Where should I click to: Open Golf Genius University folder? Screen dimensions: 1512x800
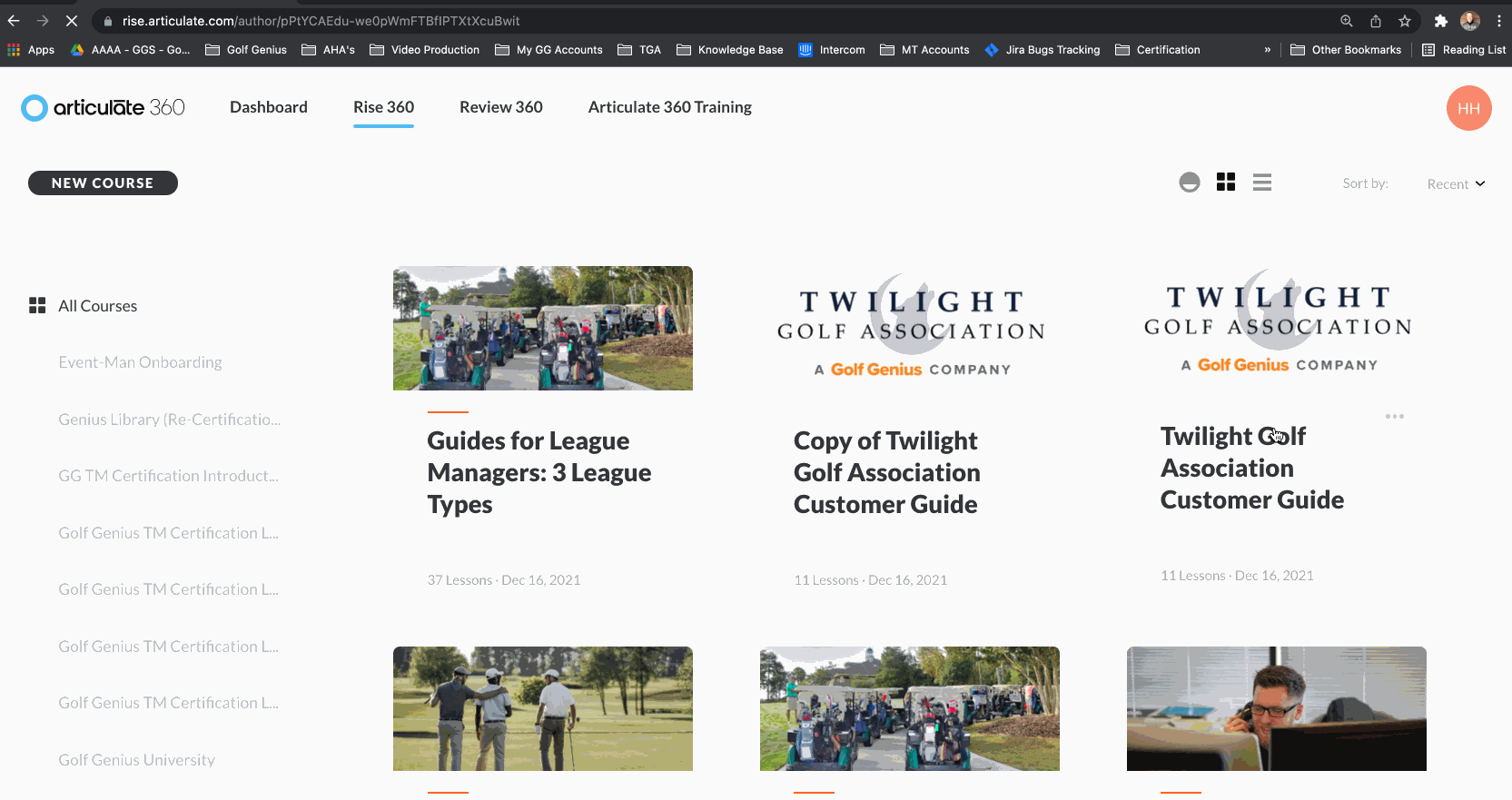click(x=136, y=760)
